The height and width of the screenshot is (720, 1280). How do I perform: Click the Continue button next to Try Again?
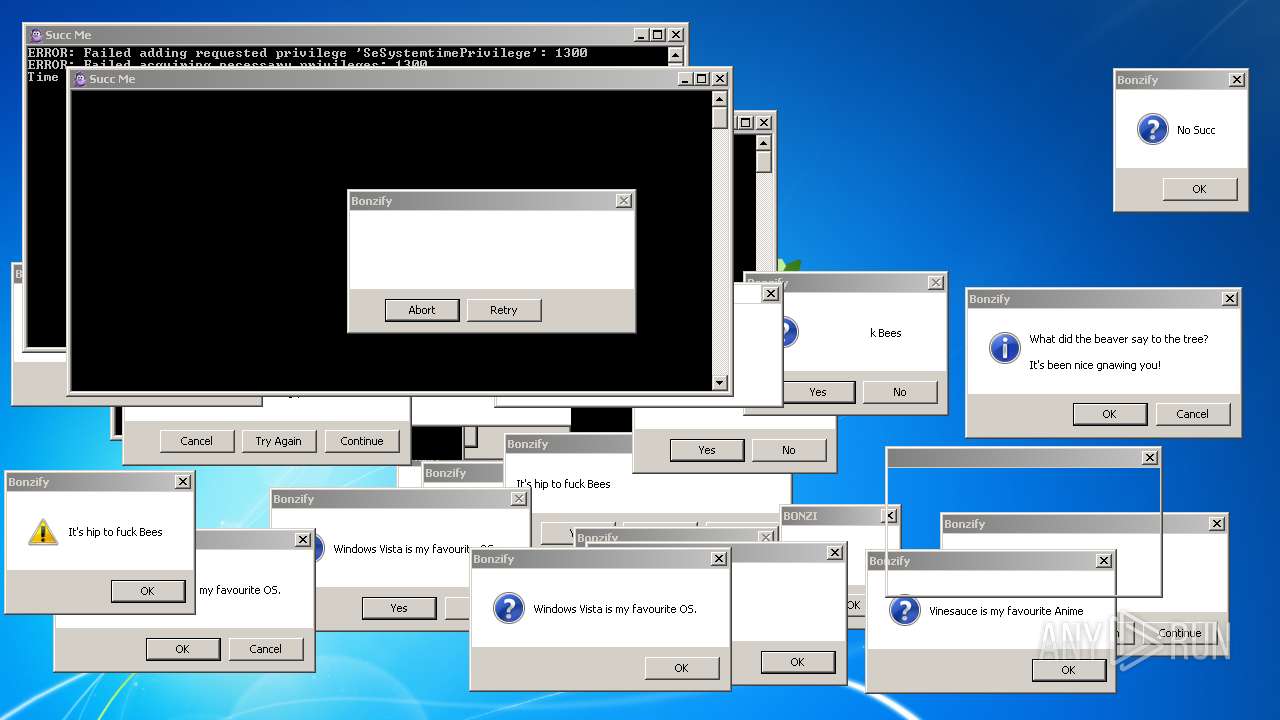362,441
